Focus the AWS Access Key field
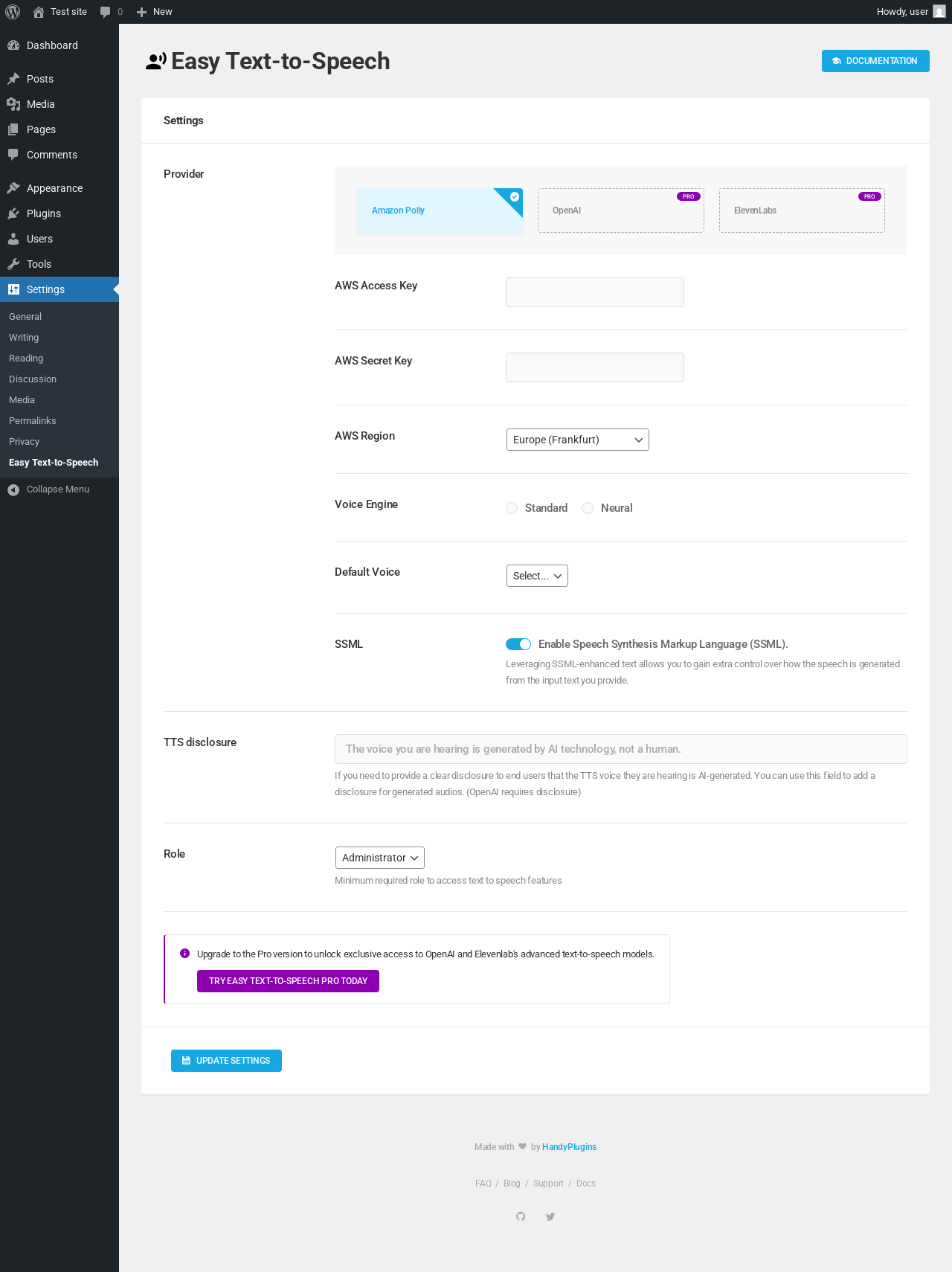 click(595, 292)
